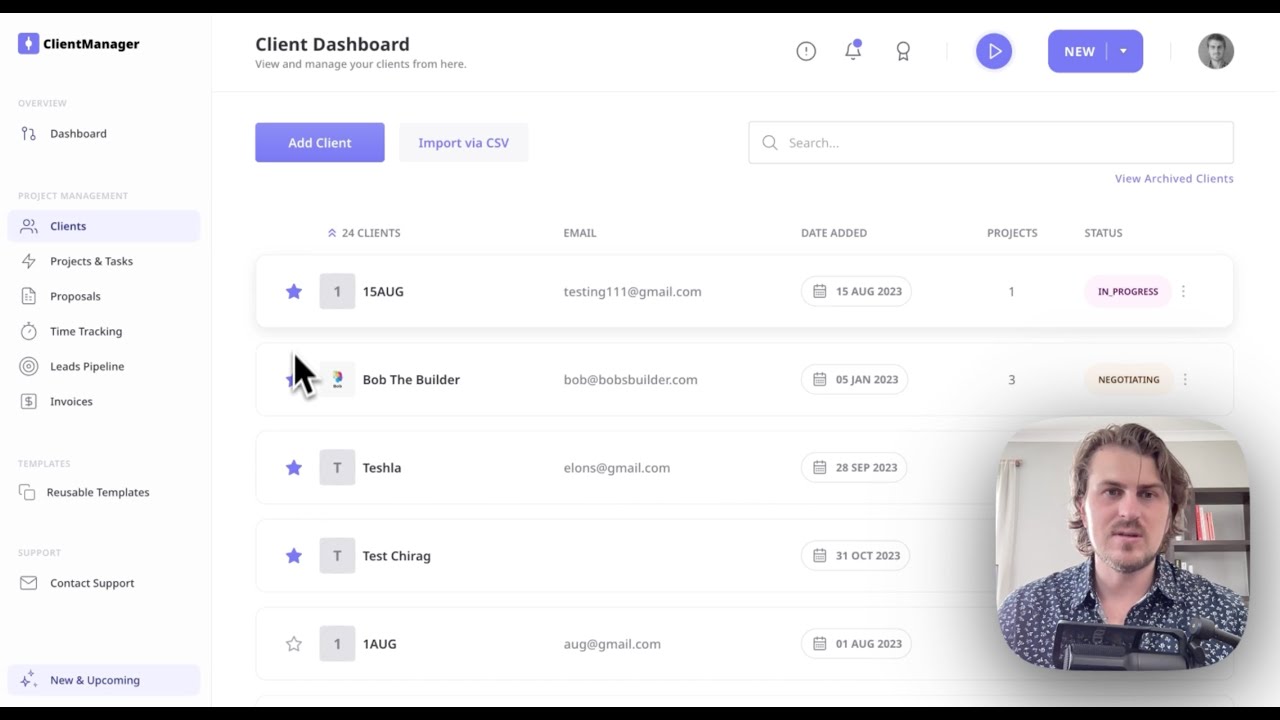Click the 31 OCT 2023 date chip
This screenshot has height=720, width=1280.
(x=855, y=555)
